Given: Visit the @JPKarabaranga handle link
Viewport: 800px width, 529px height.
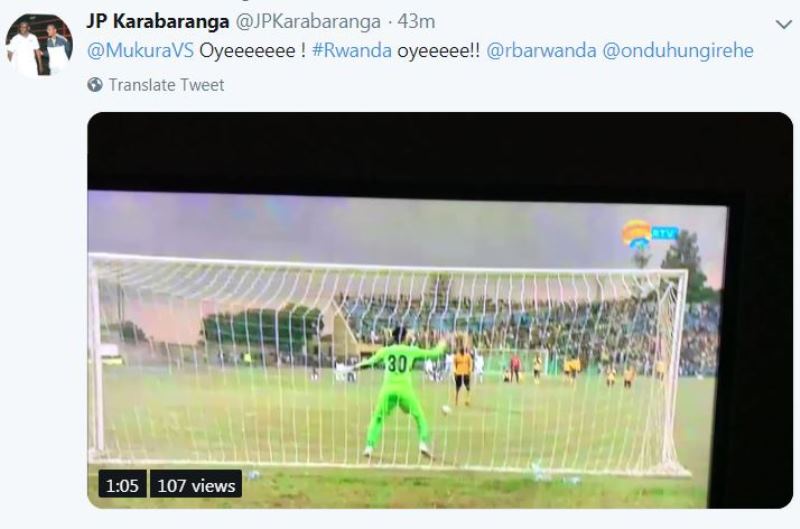Looking at the screenshot, I should 308,22.
